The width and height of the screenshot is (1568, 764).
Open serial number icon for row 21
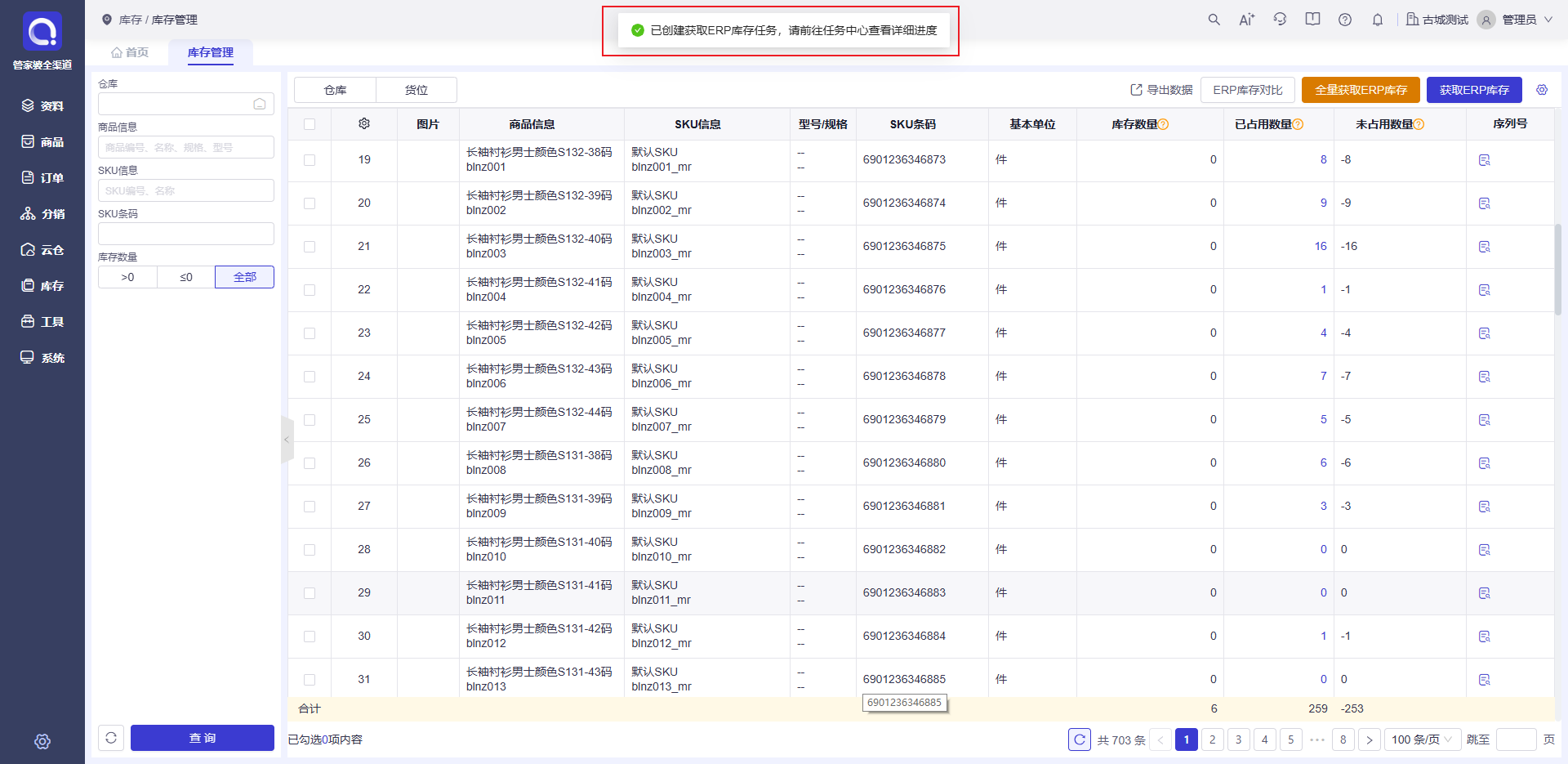tap(1485, 247)
